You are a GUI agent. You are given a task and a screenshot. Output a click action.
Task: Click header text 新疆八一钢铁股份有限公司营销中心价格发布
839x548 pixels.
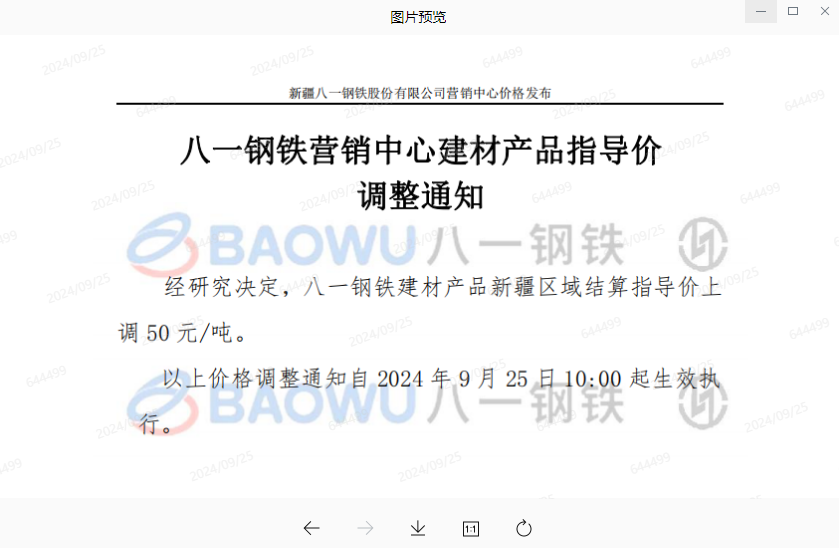click(x=420, y=93)
